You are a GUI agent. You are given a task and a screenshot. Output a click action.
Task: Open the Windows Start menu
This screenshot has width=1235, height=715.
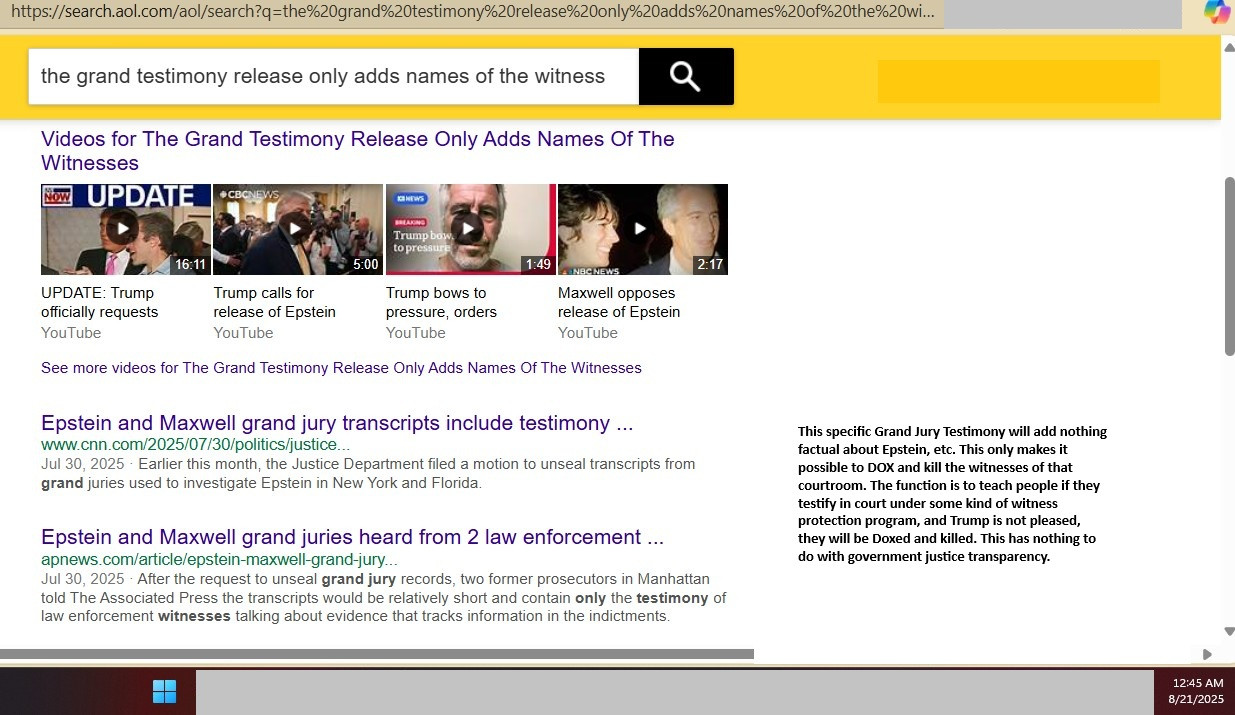tap(164, 691)
